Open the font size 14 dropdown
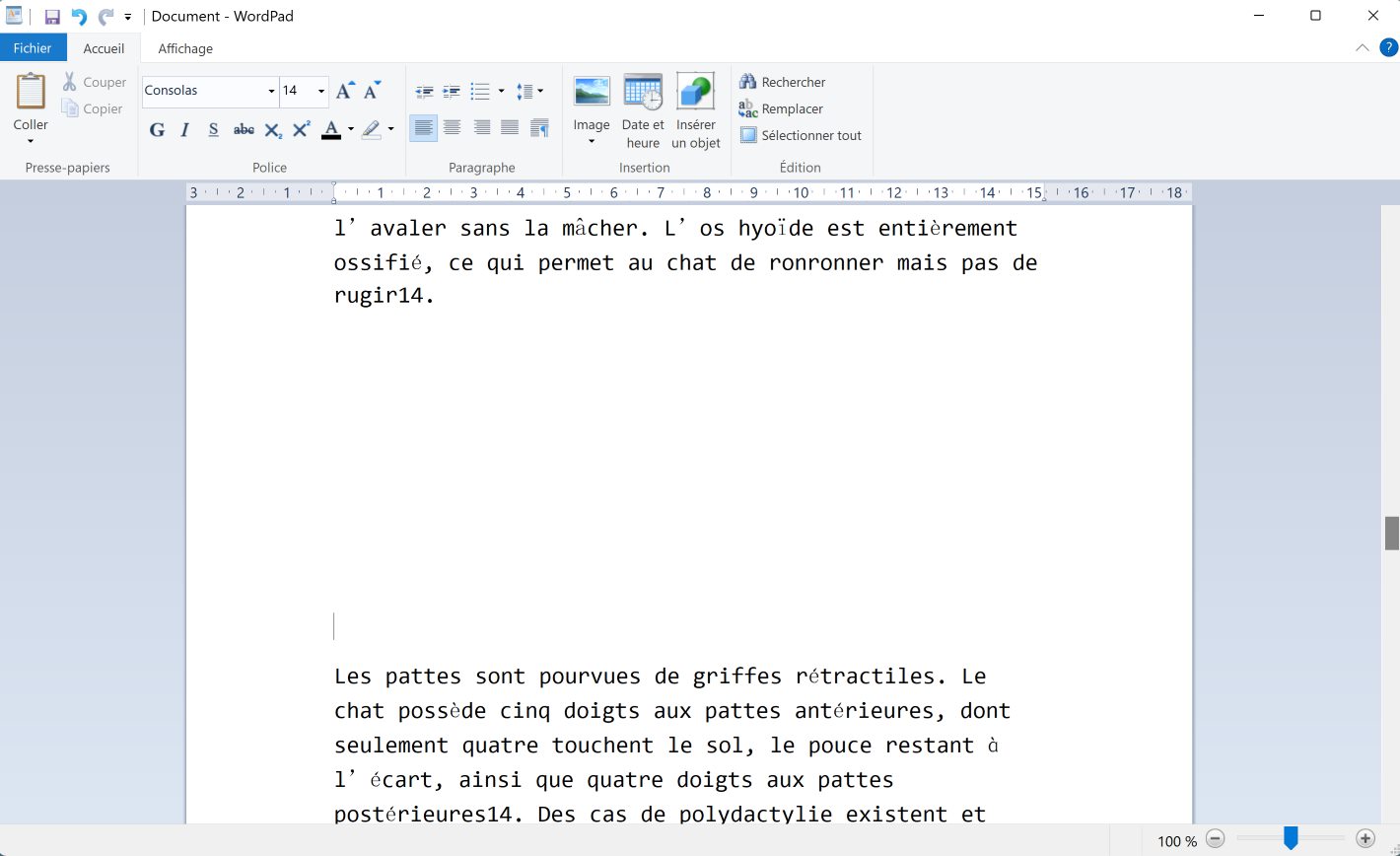Viewport: 1400px width, 856px height. [x=321, y=91]
